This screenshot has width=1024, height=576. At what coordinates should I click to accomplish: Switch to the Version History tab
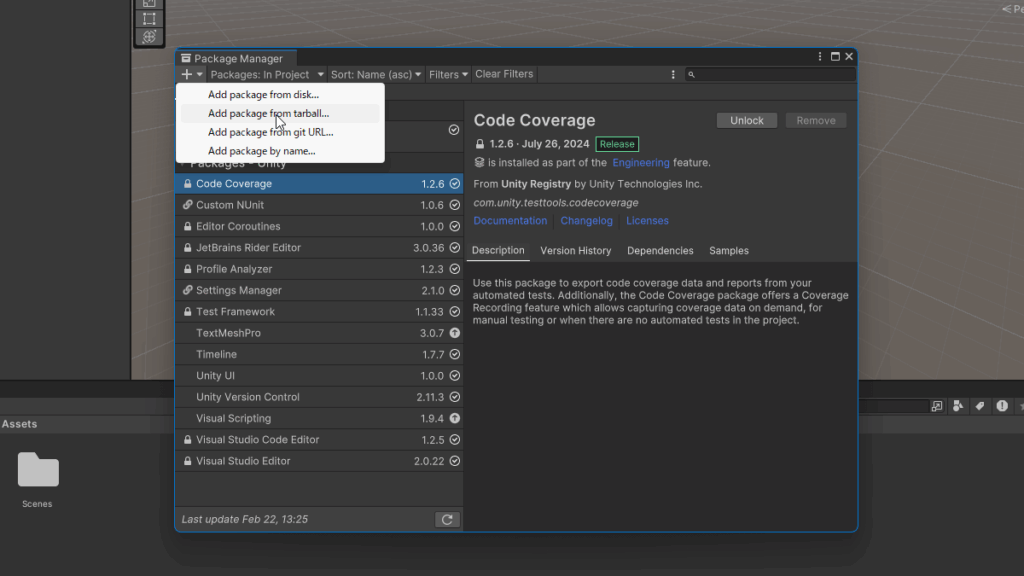[x=575, y=251]
